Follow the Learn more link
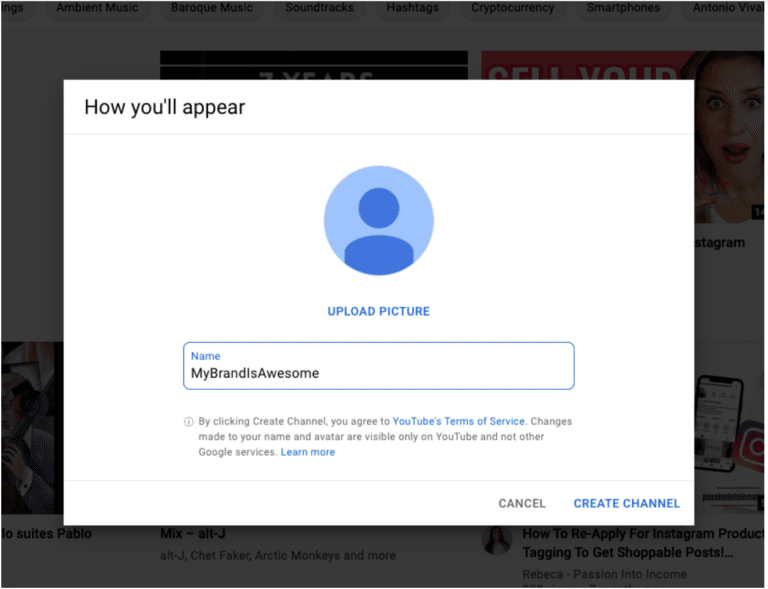The height and width of the screenshot is (589, 768). (308, 452)
